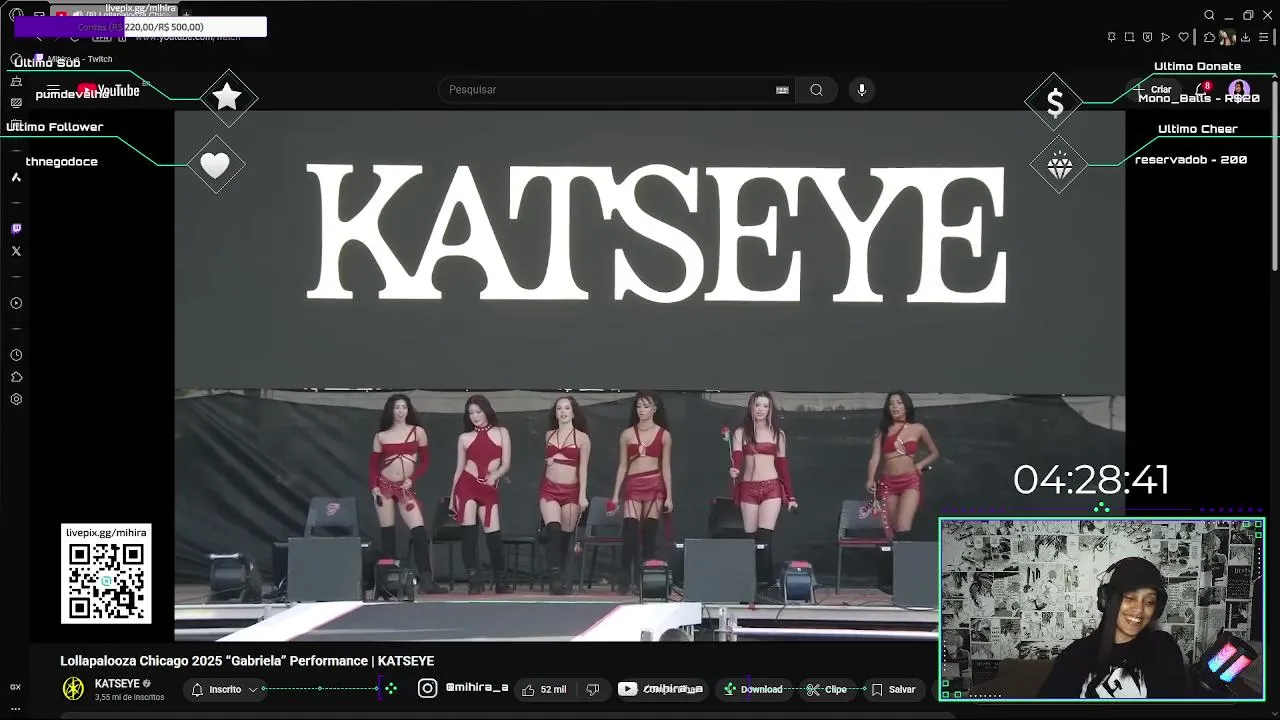This screenshot has height=720, width=1280.
Task: Open the Settings gear in sidebar
Action: [16, 399]
